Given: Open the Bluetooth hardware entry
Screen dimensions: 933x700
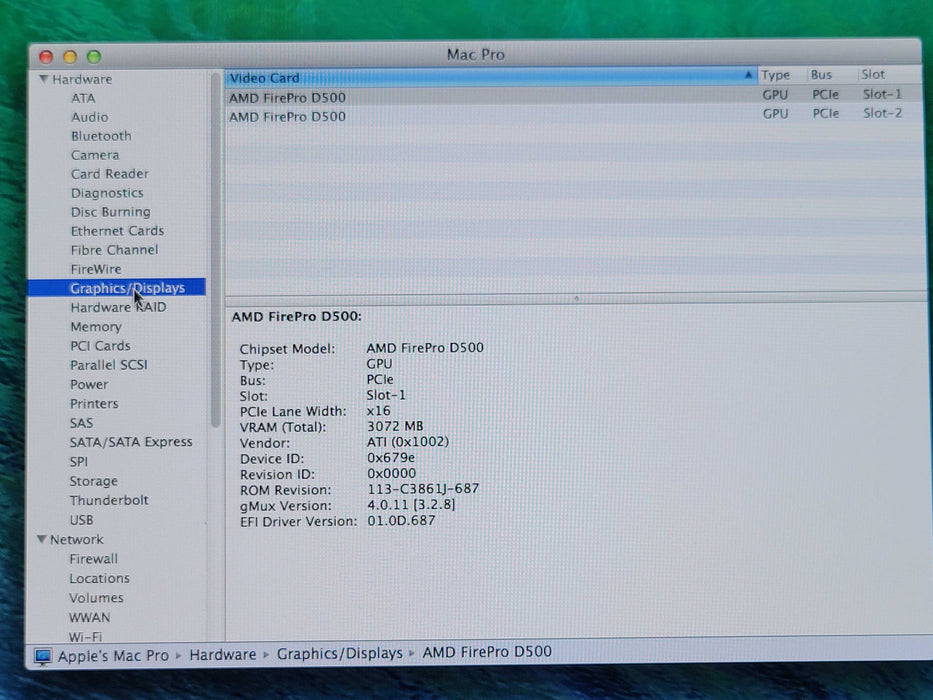Looking at the screenshot, I should click(x=101, y=136).
